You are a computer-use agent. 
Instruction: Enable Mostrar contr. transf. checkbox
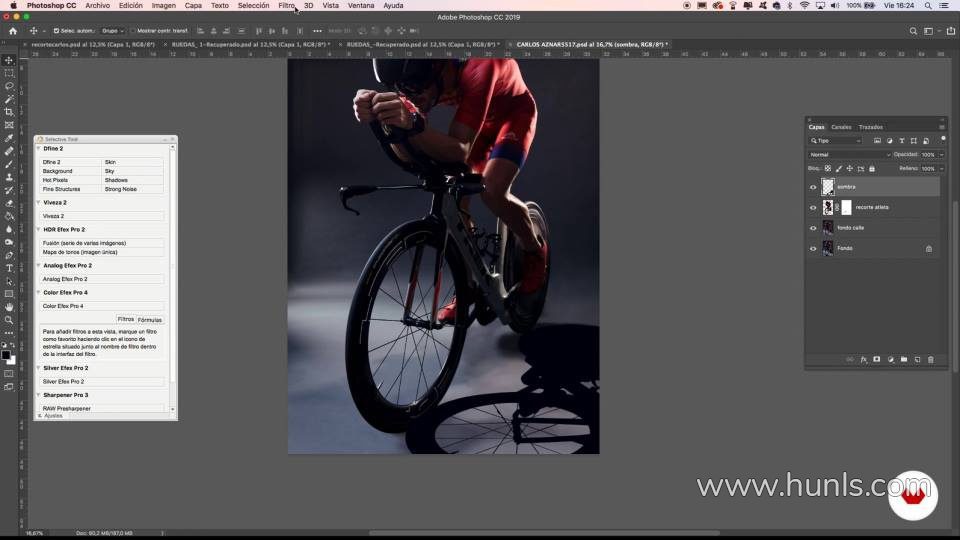[132, 31]
